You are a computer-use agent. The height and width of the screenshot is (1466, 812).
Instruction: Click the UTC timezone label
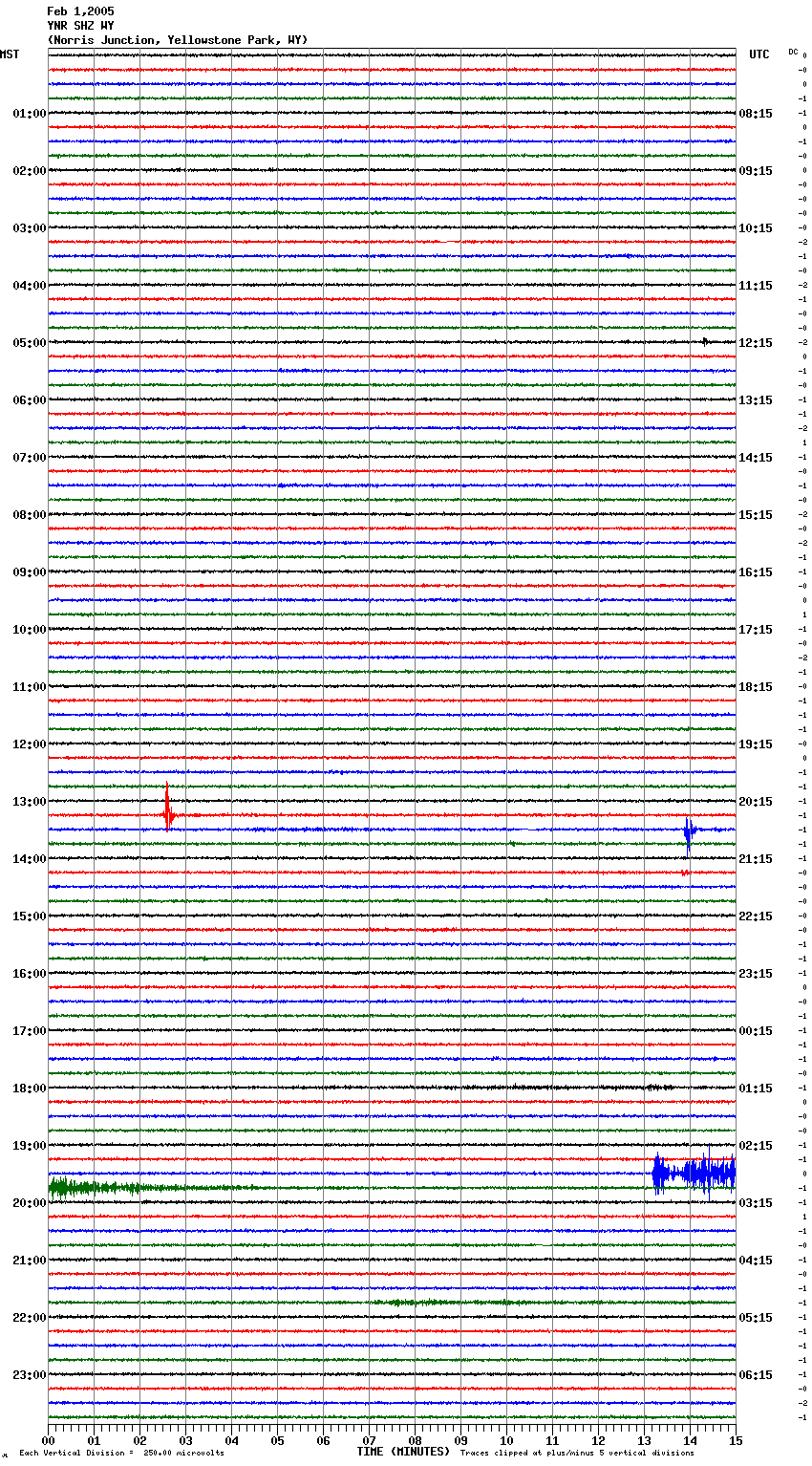tap(759, 54)
